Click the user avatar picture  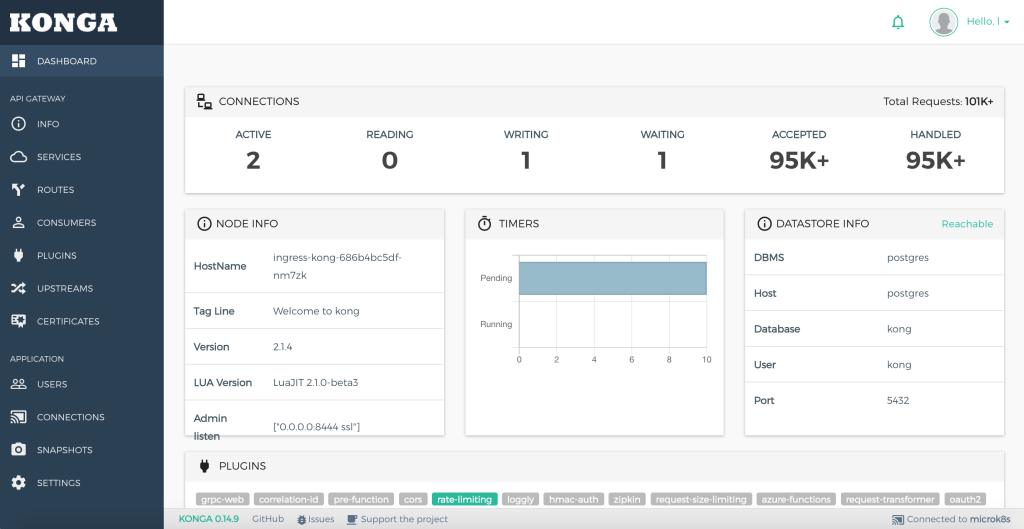[943, 22]
